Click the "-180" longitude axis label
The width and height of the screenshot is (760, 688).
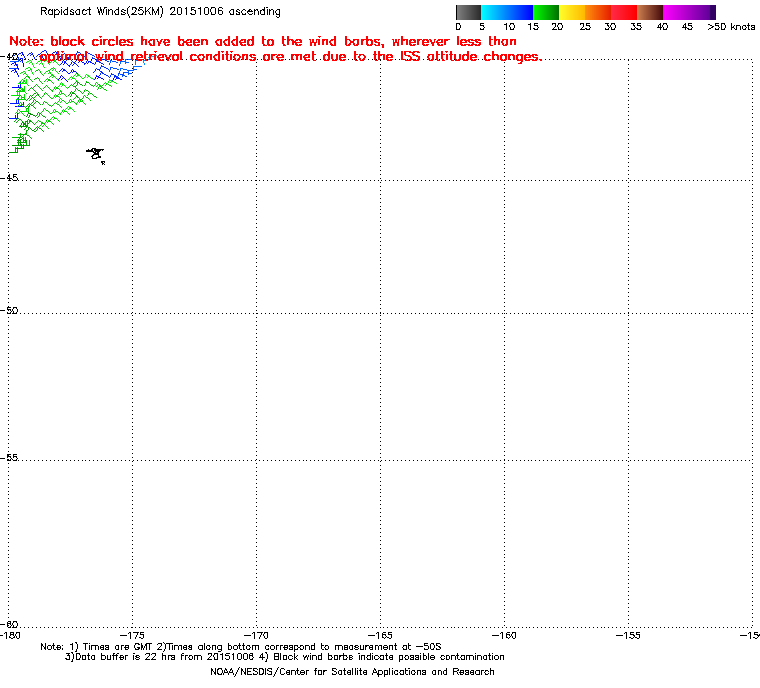tap(10, 636)
